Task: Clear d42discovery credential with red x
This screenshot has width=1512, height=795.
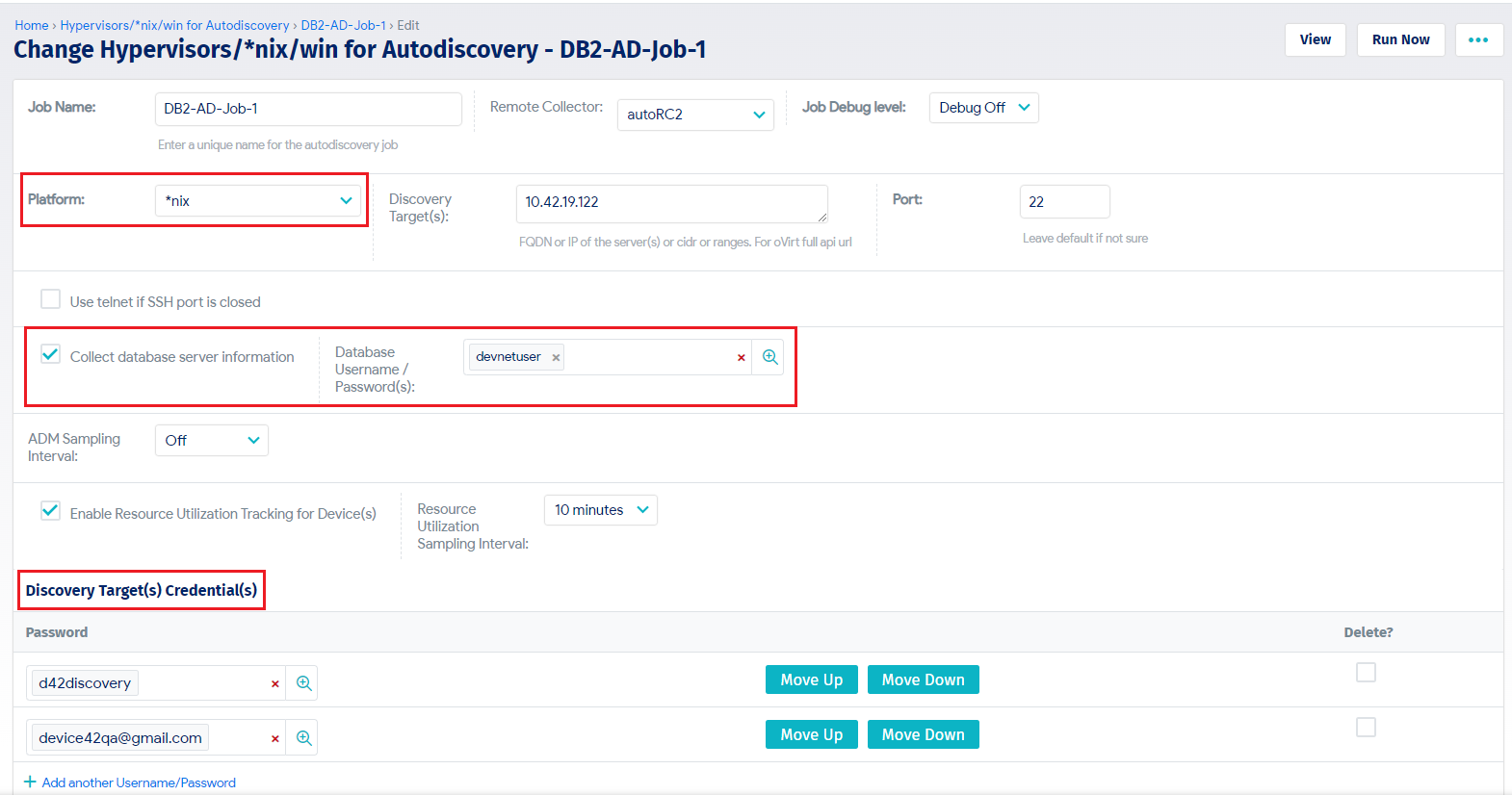Action: (x=274, y=683)
